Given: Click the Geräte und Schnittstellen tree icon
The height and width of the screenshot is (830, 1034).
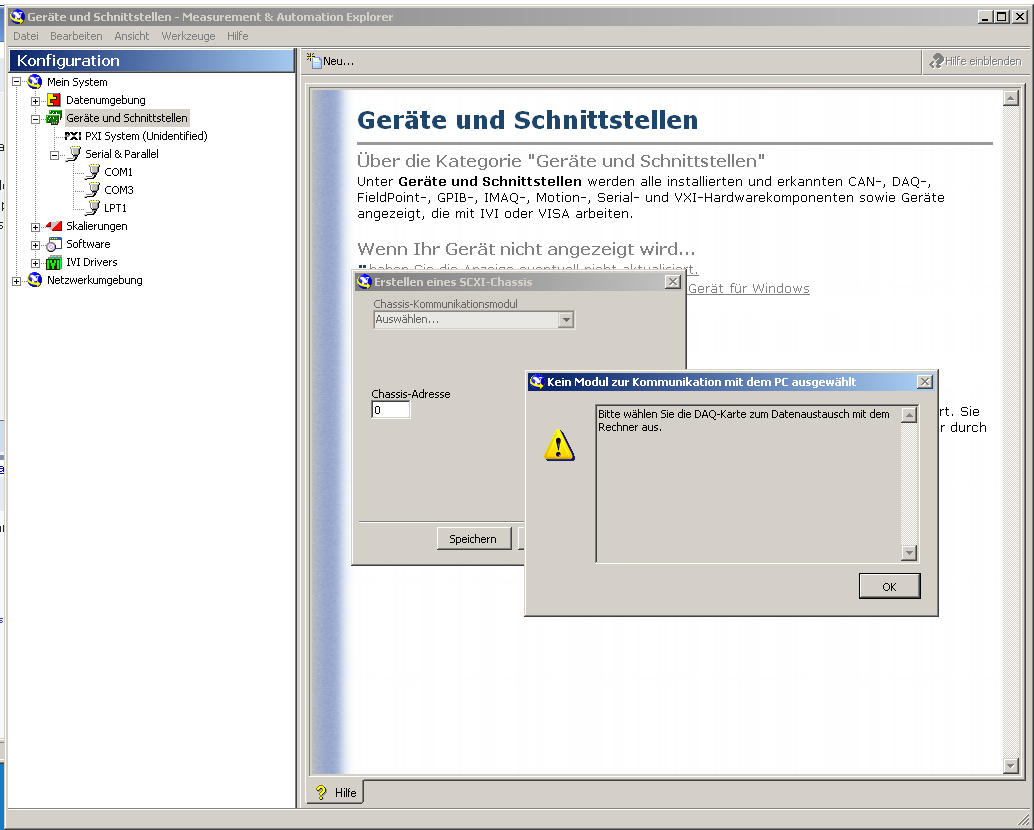Looking at the screenshot, I should 54,119.
